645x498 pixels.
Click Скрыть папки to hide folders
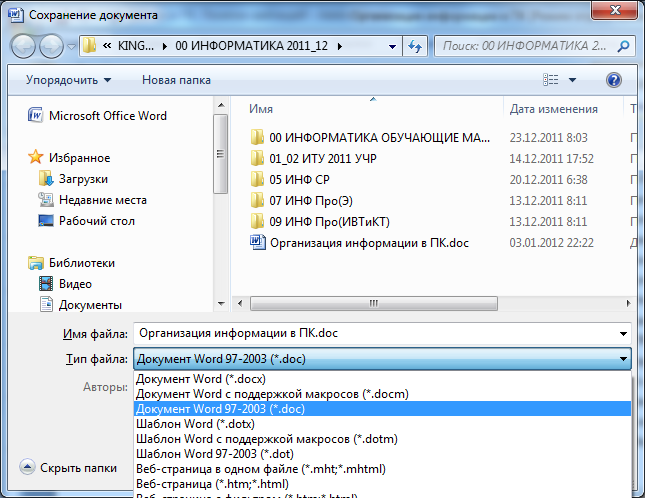[x=78, y=468]
